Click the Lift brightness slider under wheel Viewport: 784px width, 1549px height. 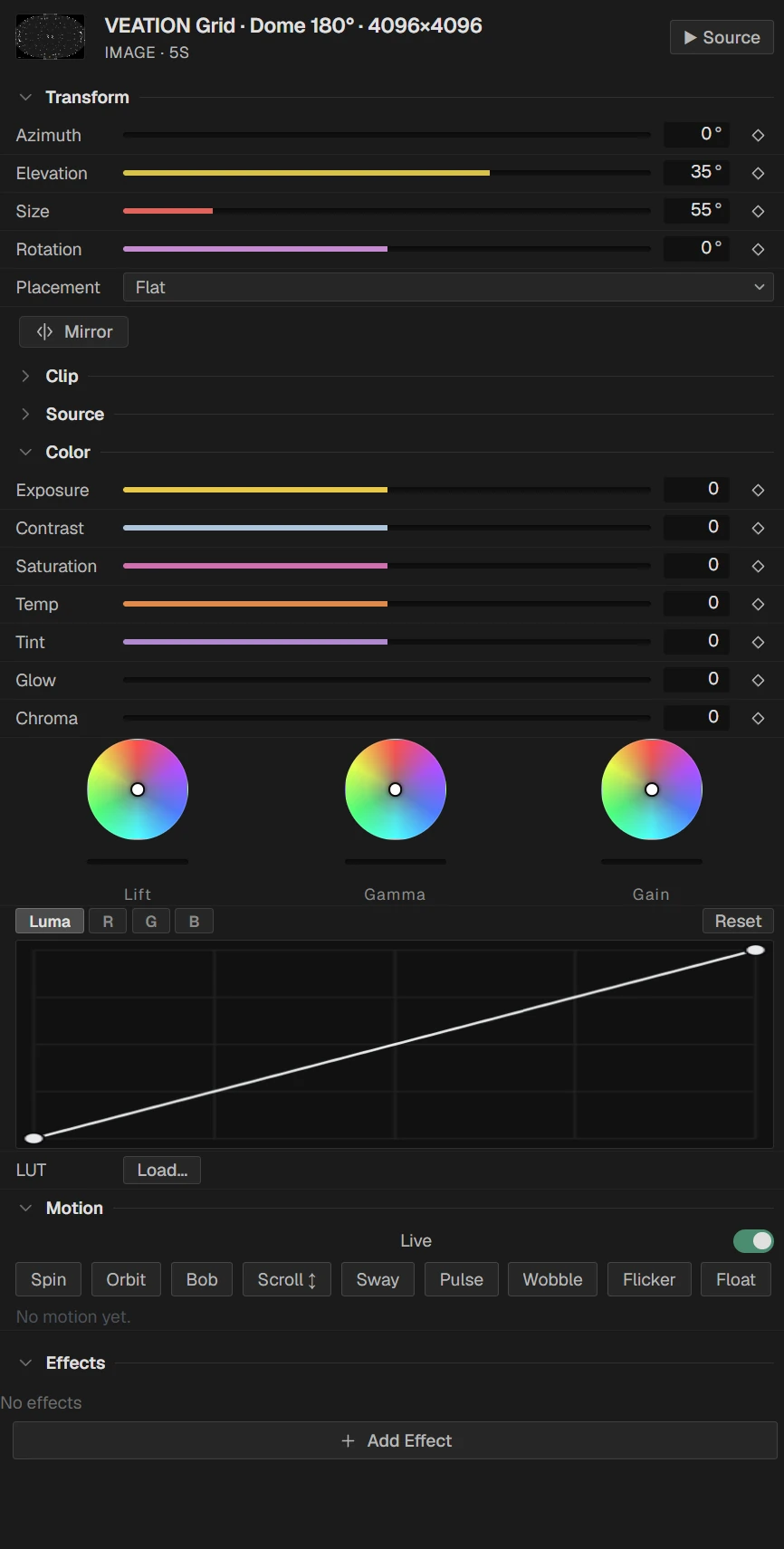click(138, 862)
